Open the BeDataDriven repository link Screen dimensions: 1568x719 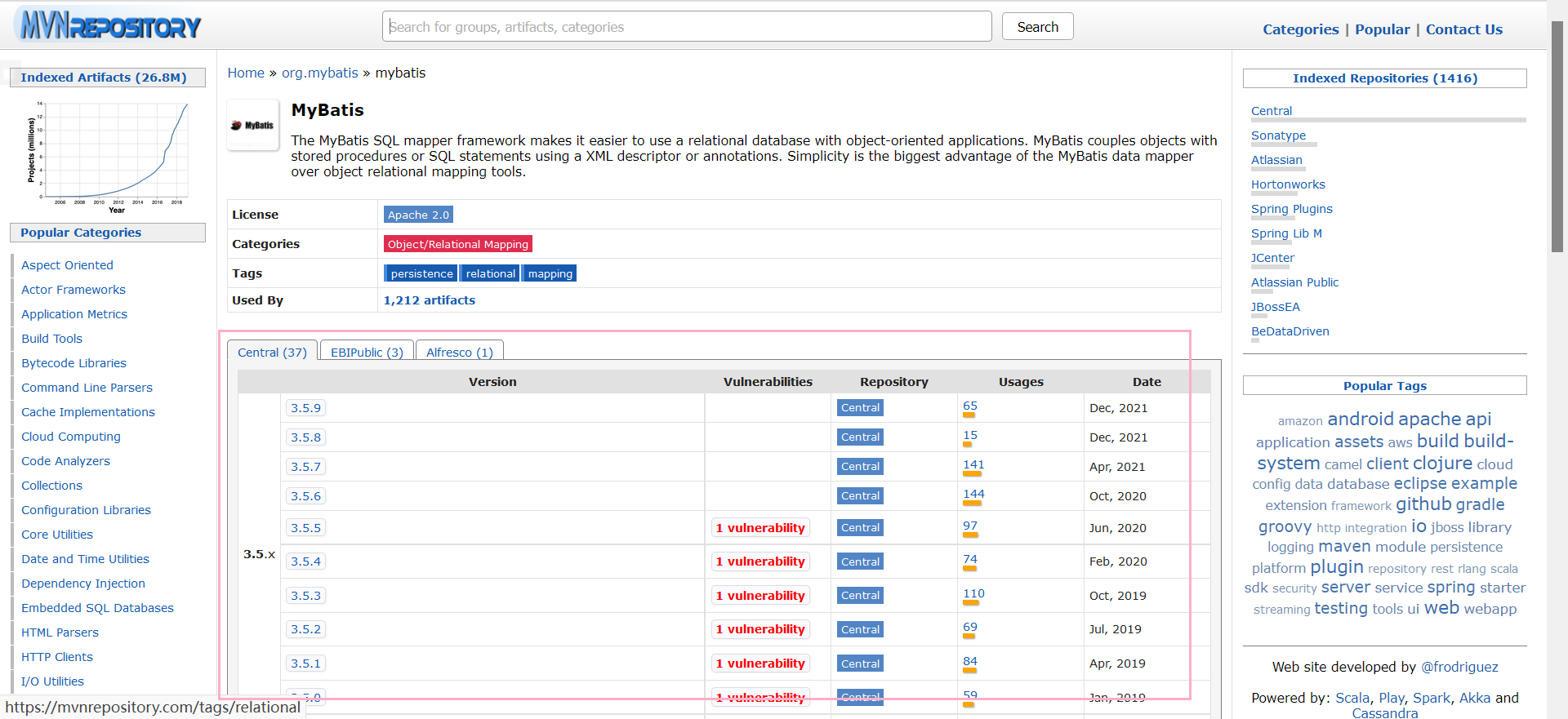(1290, 331)
